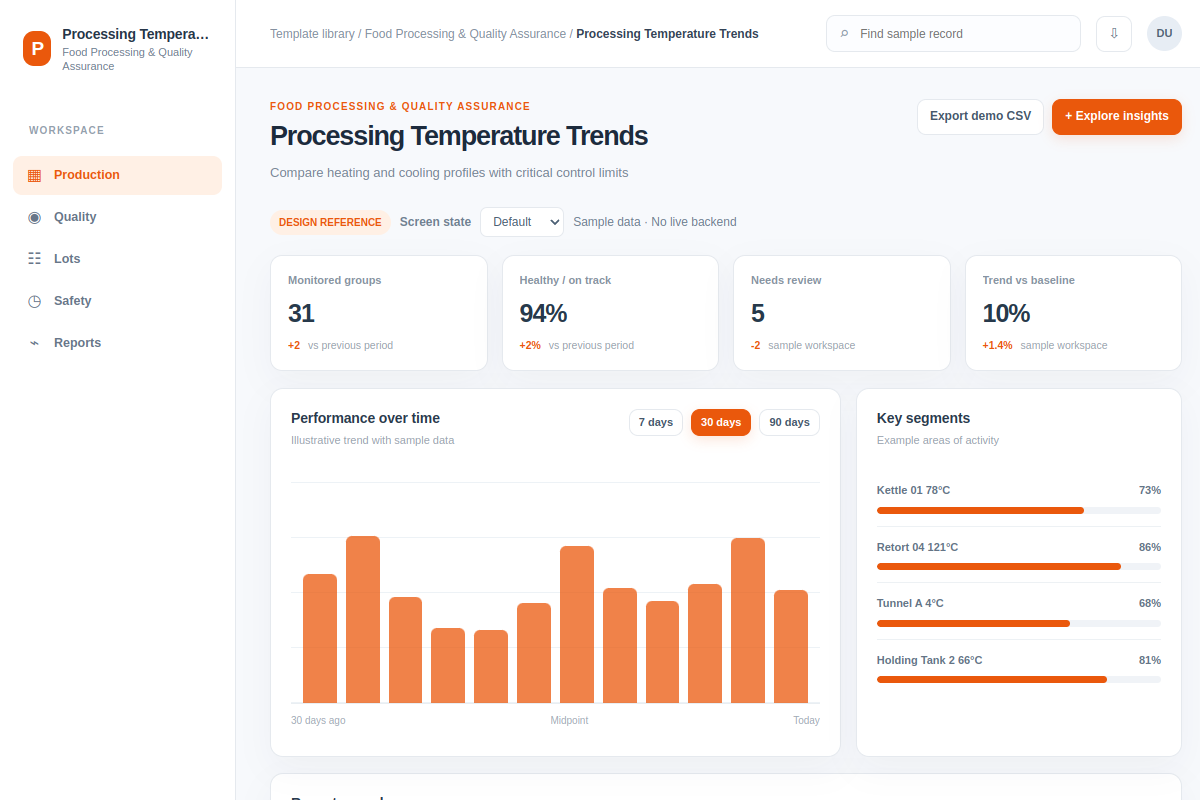Open the Needs review card
1200x800 pixels.
(x=842, y=313)
